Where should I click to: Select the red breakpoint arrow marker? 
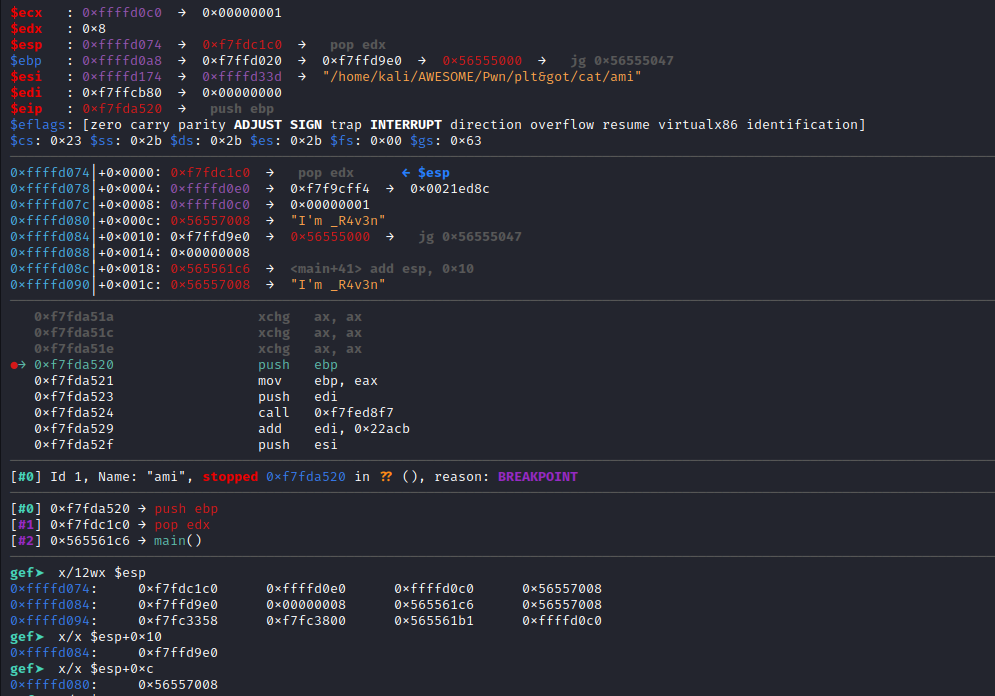[14, 364]
